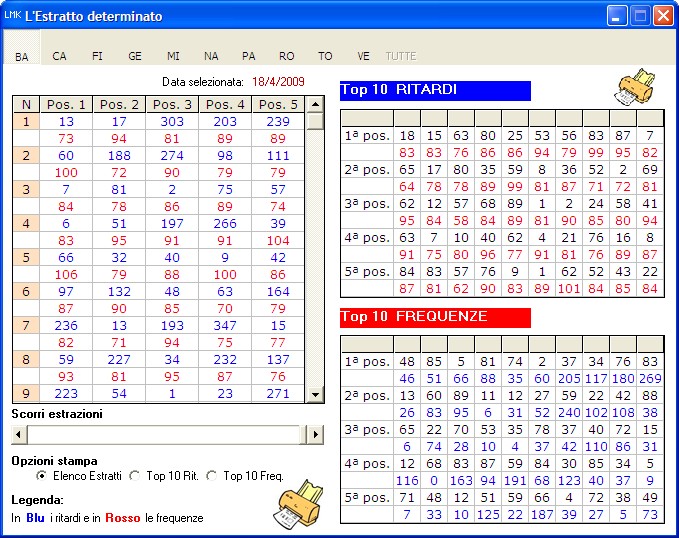Select the PA tab

click(249, 56)
